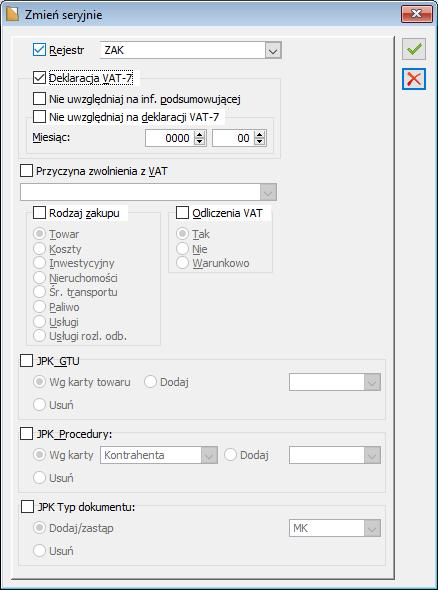Open the Rejestr ZAK dropdown
This screenshot has height=590, width=438.
pyautogui.click(x=273, y=50)
